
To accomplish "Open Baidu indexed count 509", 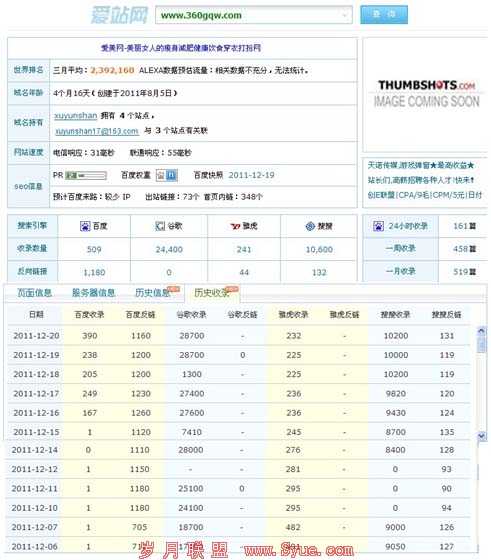I will (94, 249).
